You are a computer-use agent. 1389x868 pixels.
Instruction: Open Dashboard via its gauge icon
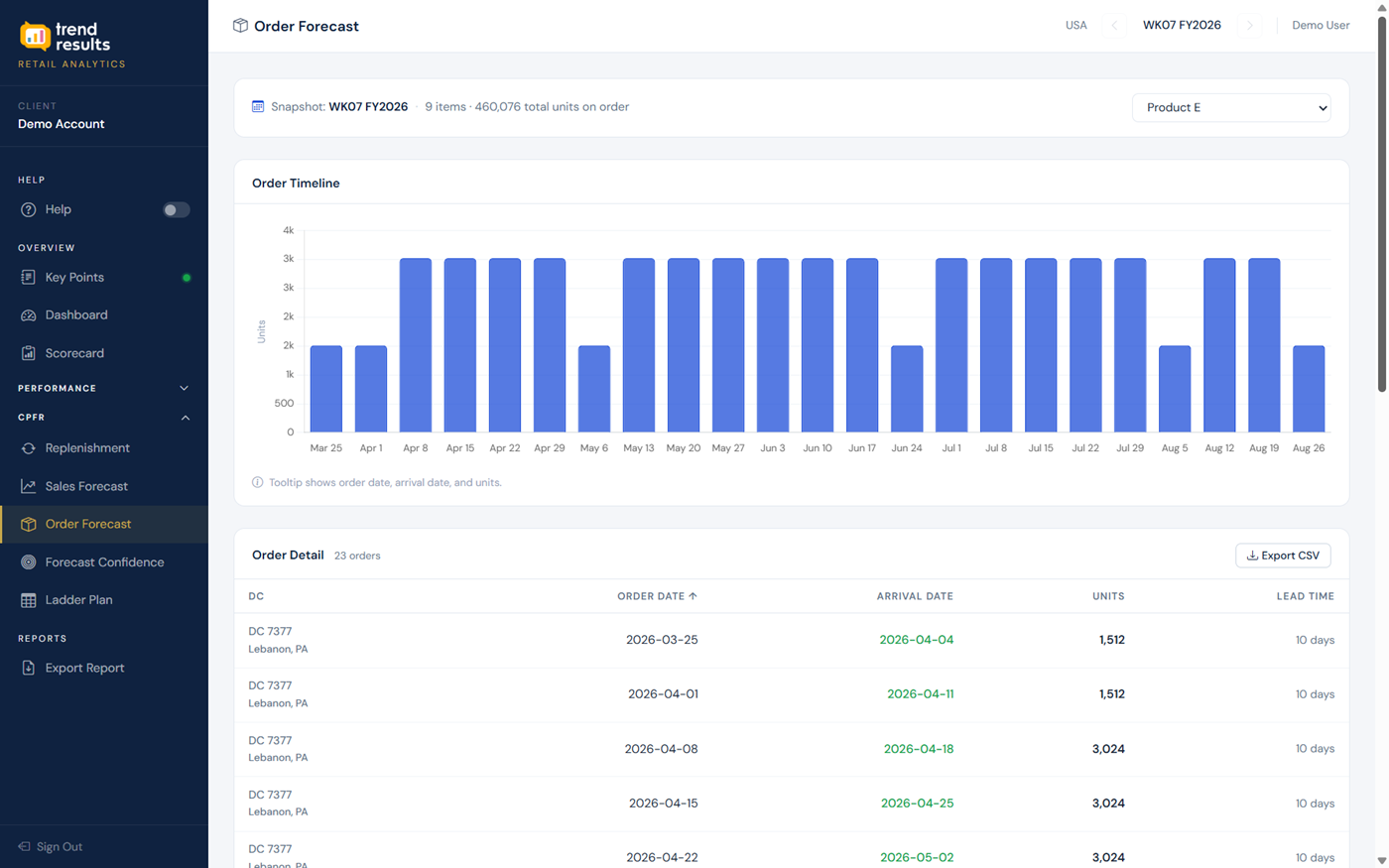click(x=28, y=315)
